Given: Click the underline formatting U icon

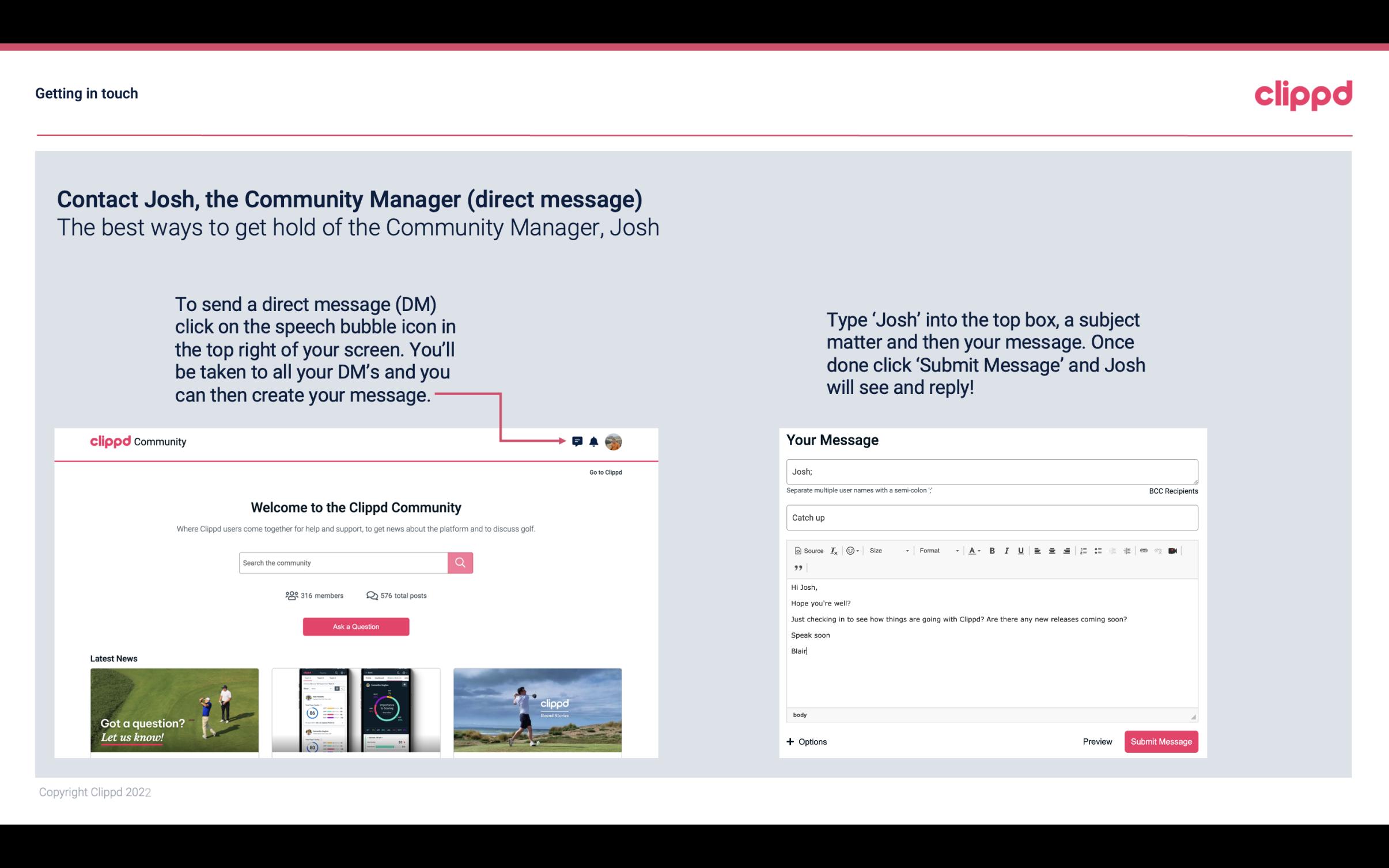Looking at the screenshot, I should [1021, 550].
